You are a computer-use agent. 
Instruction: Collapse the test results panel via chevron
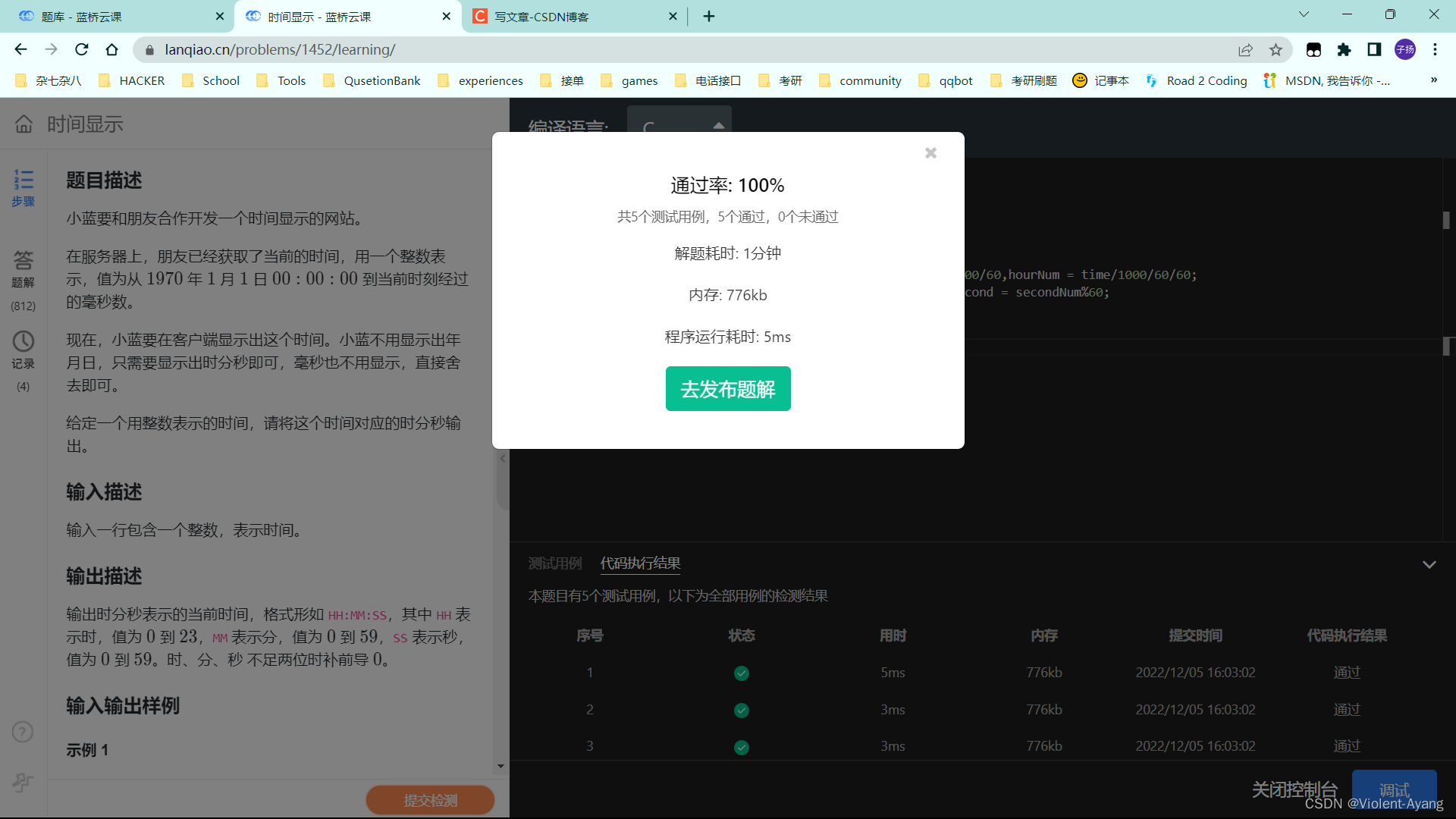tap(1430, 564)
